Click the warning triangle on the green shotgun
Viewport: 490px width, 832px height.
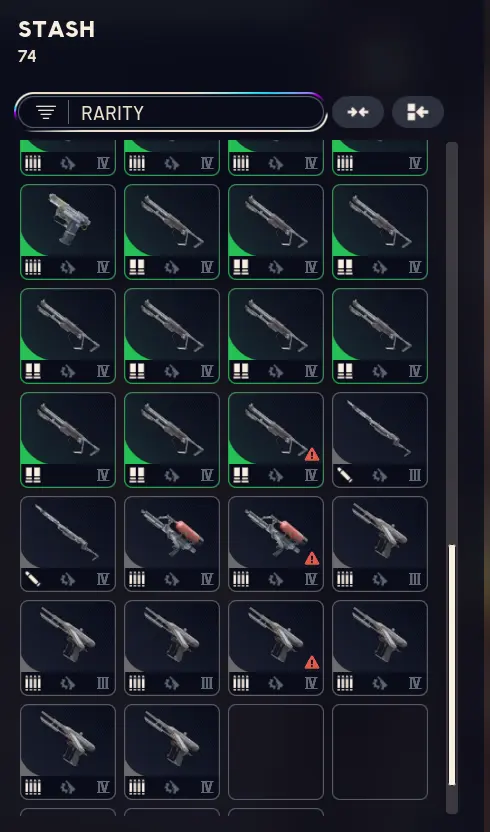pos(312,455)
